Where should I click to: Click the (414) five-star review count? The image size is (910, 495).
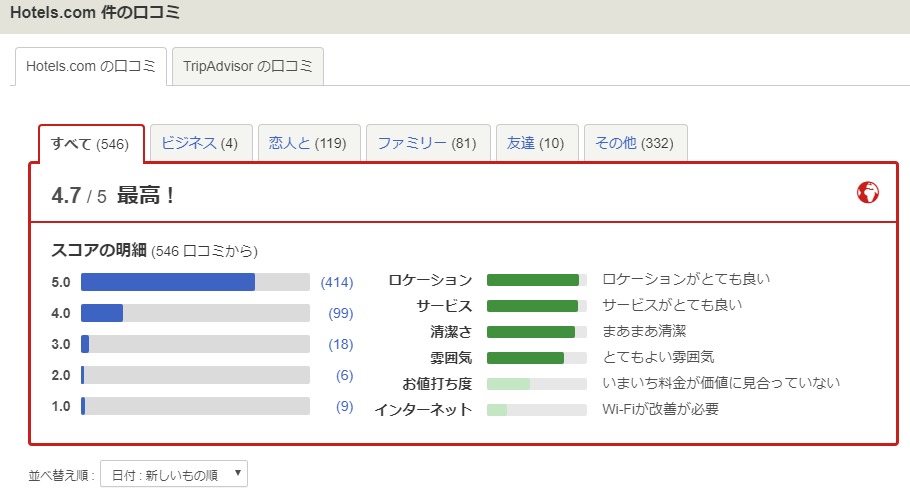(337, 283)
